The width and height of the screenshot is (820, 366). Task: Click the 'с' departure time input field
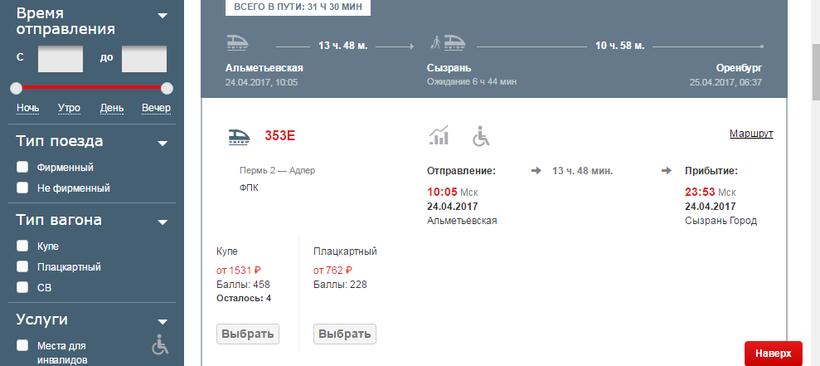tap(60, 59)
